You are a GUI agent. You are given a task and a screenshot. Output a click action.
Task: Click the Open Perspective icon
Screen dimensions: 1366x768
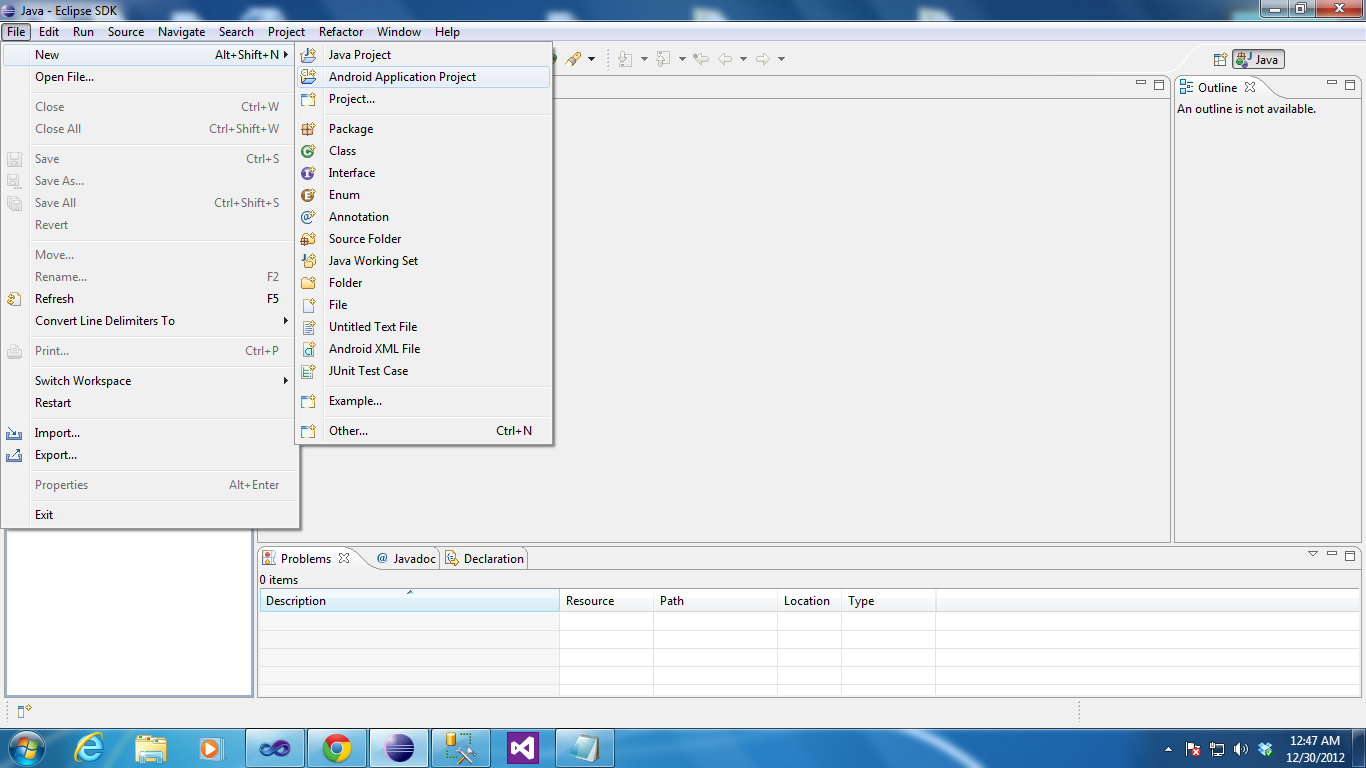(x=1220, y=59)
